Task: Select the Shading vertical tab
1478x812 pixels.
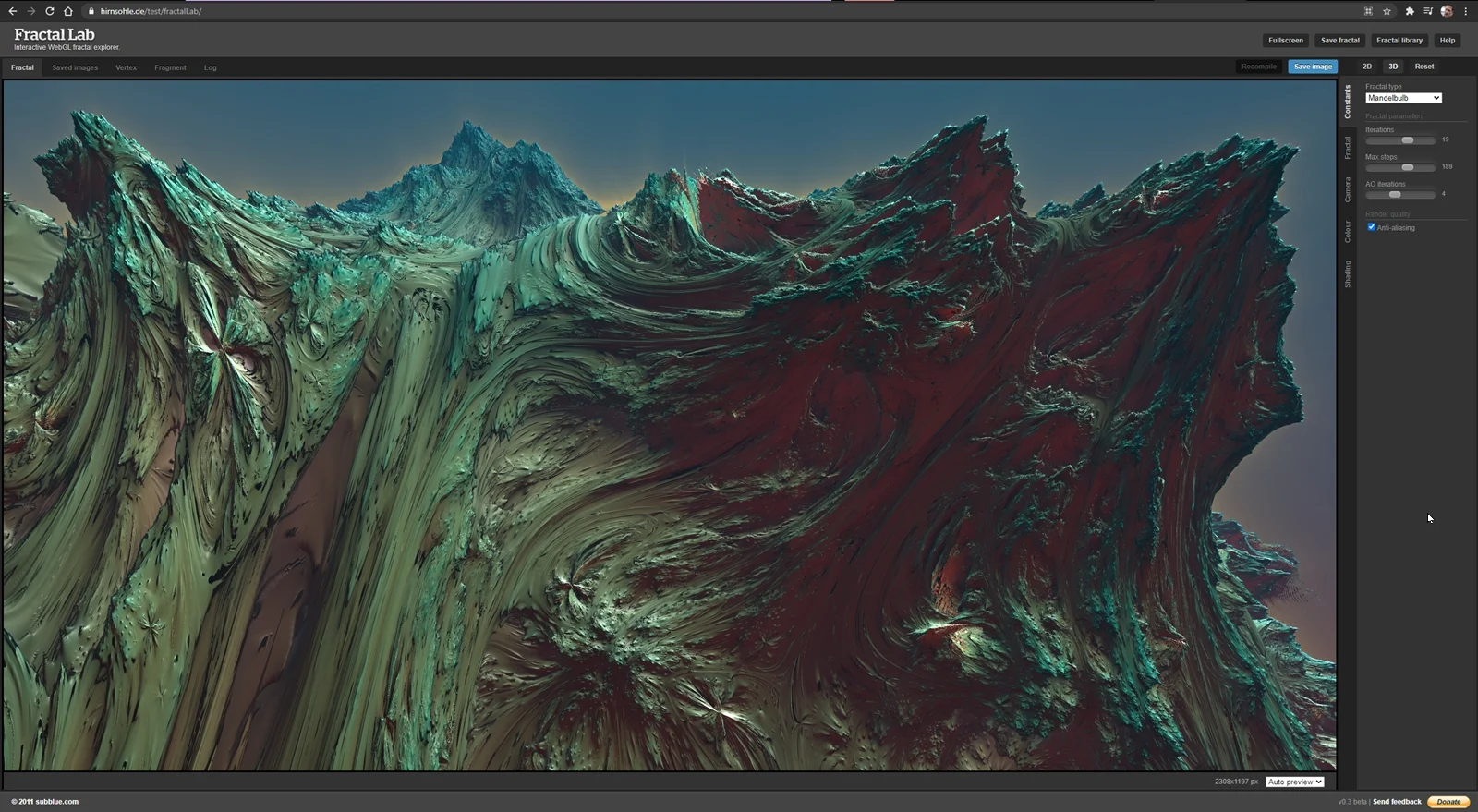Action: [x=1348, y=274]
